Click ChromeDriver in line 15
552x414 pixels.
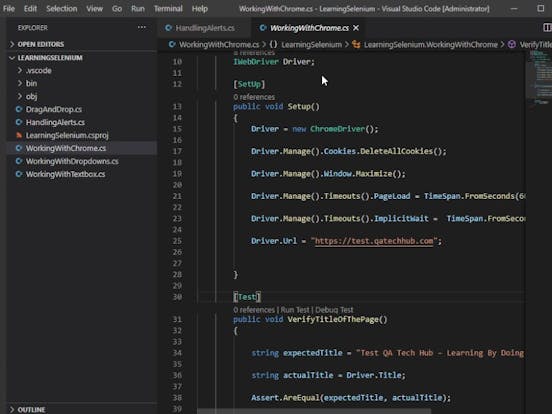337,129
